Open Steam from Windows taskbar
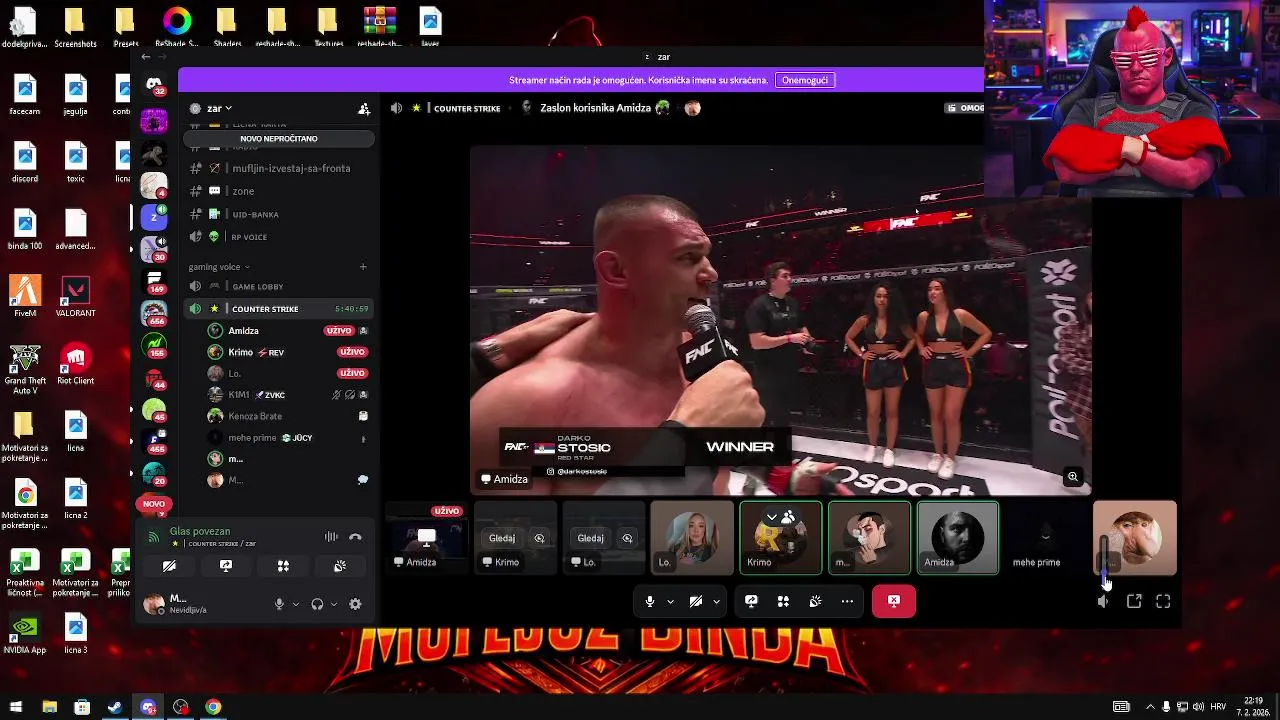 coord(115,707)
